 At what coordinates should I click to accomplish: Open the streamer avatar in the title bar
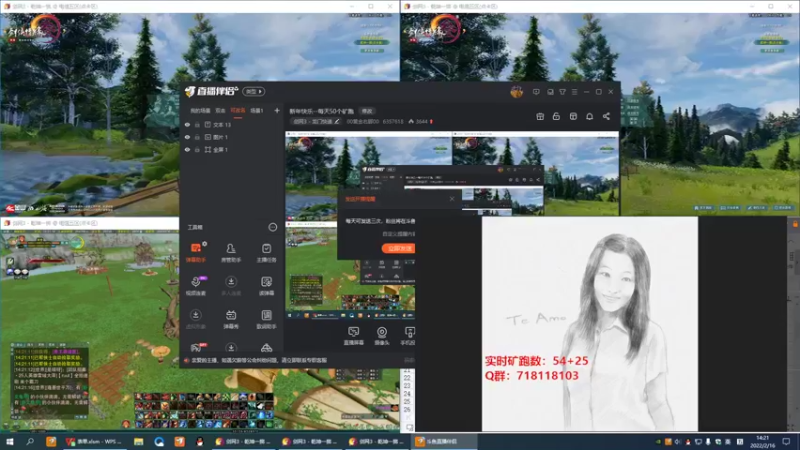(x=516, y=92)
